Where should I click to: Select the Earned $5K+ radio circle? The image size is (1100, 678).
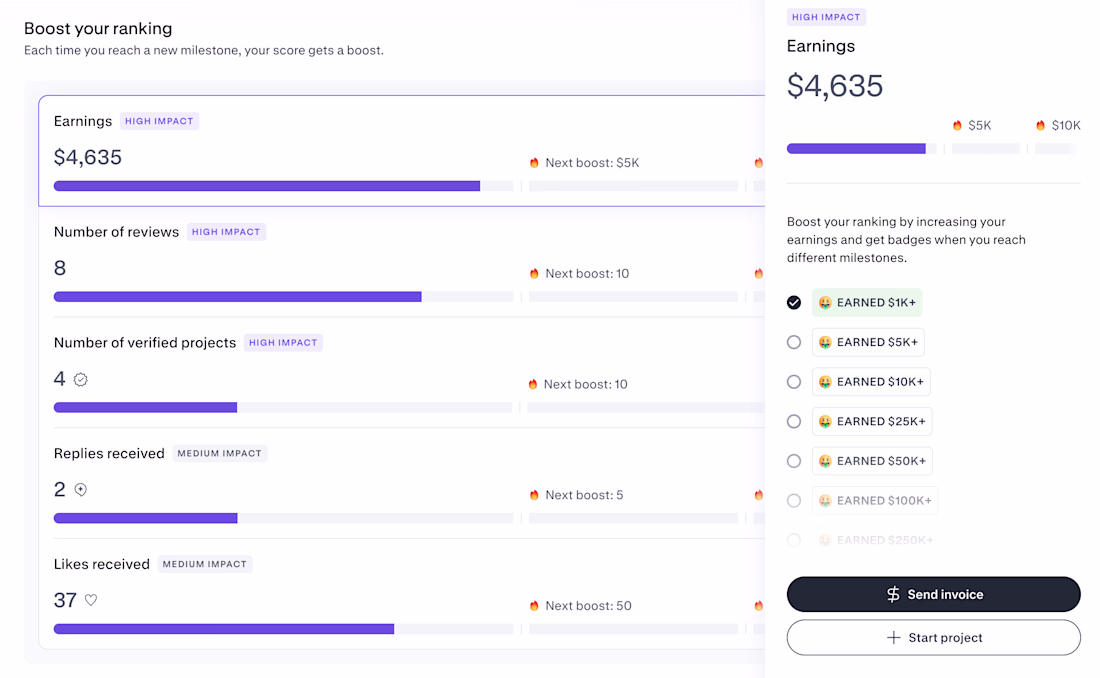click(794, 342)
